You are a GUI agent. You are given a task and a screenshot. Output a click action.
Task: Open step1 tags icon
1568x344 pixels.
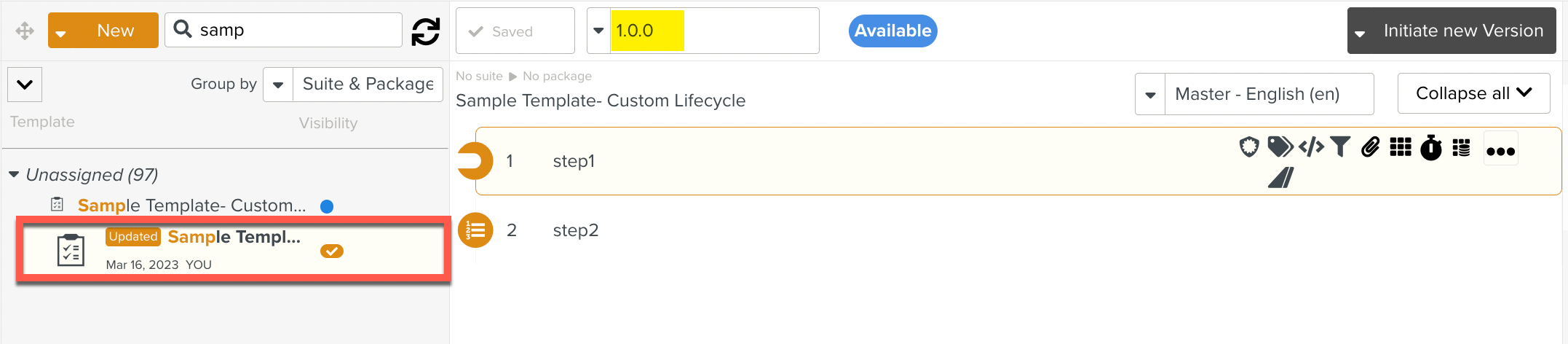(1279, 147)
